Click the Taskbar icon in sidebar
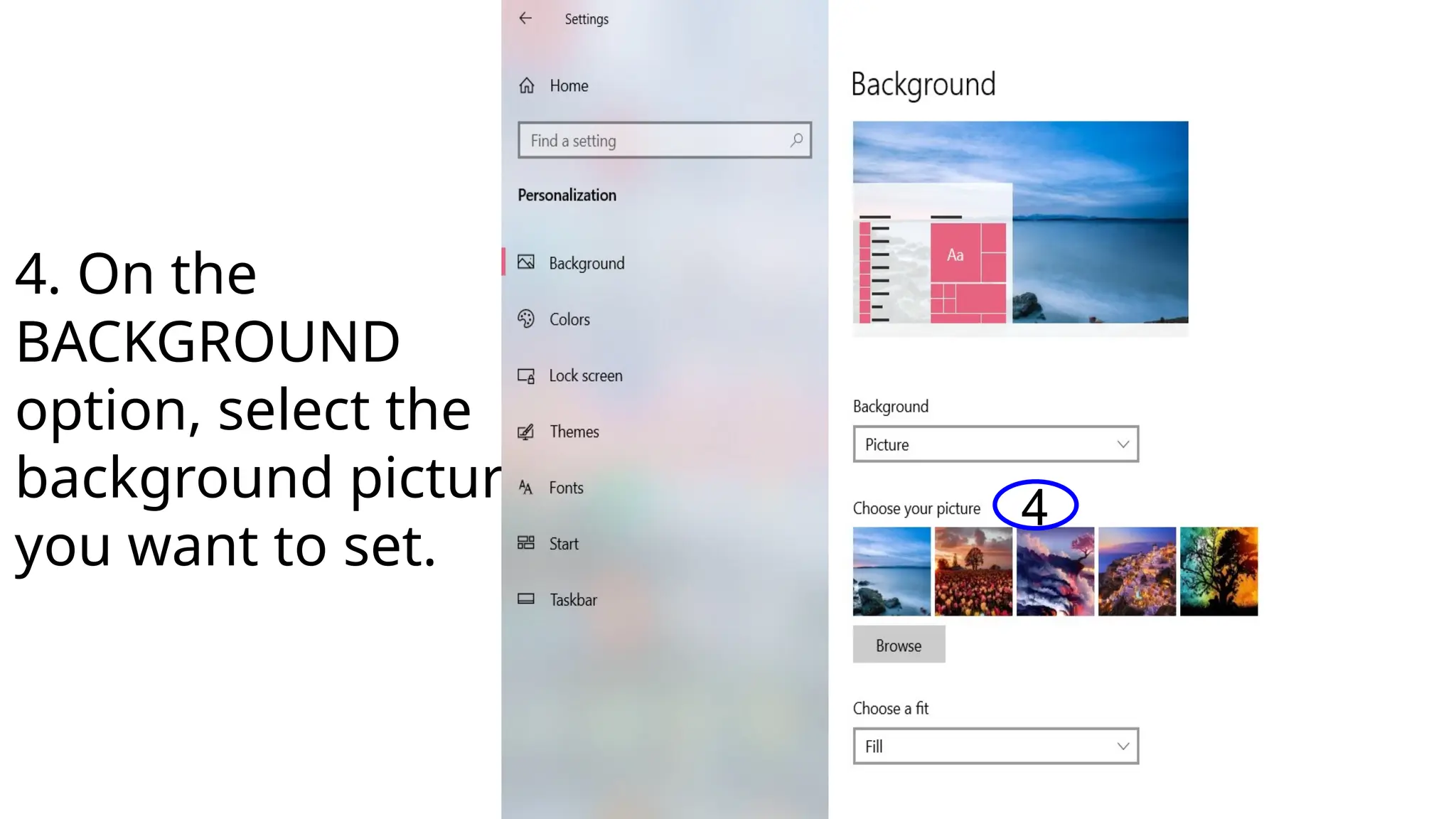Screen dimensions: 1456x819 click(526, 599)
